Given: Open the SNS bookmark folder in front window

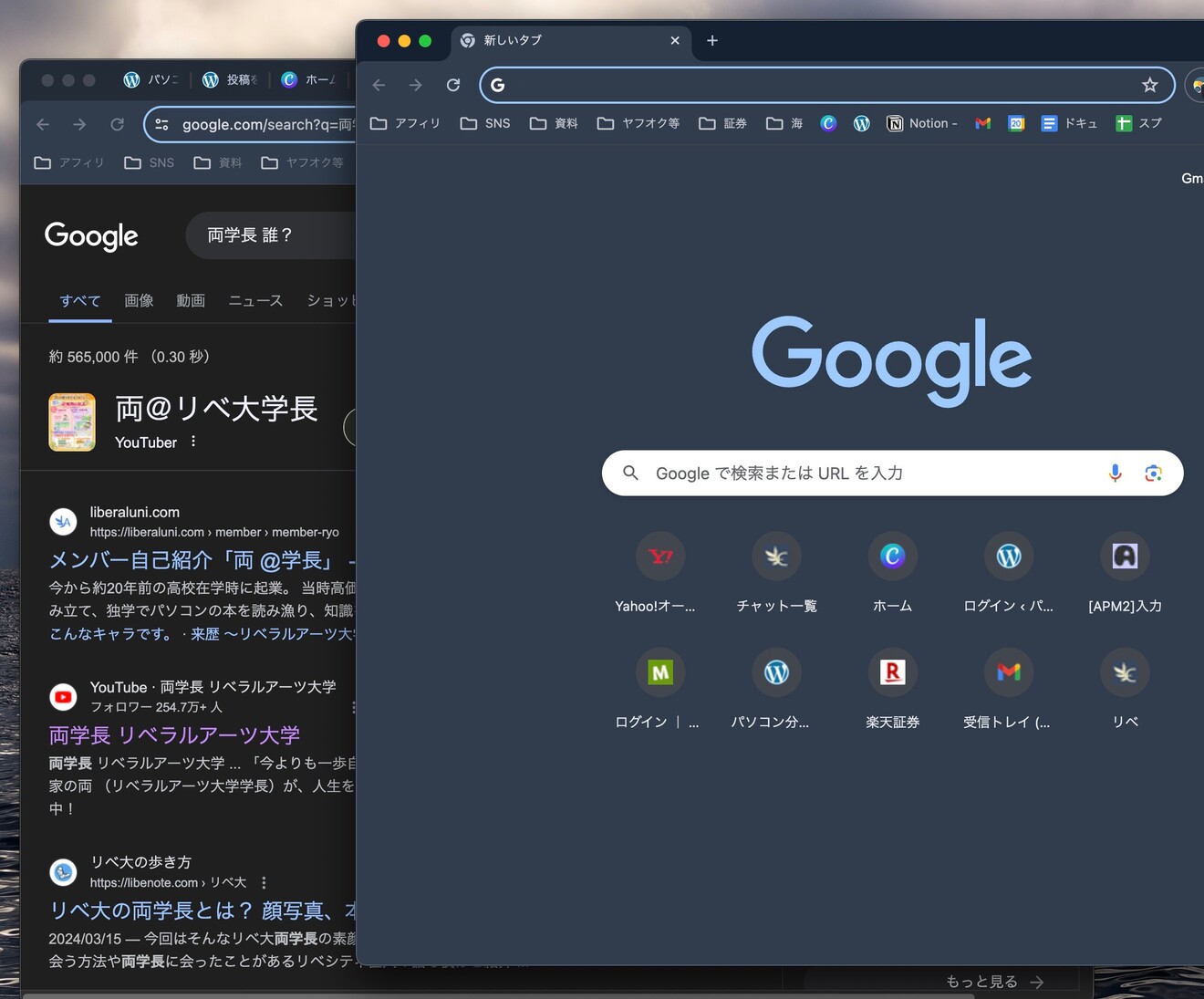Looking at the screenshot, I should click(x=485, y=123).
